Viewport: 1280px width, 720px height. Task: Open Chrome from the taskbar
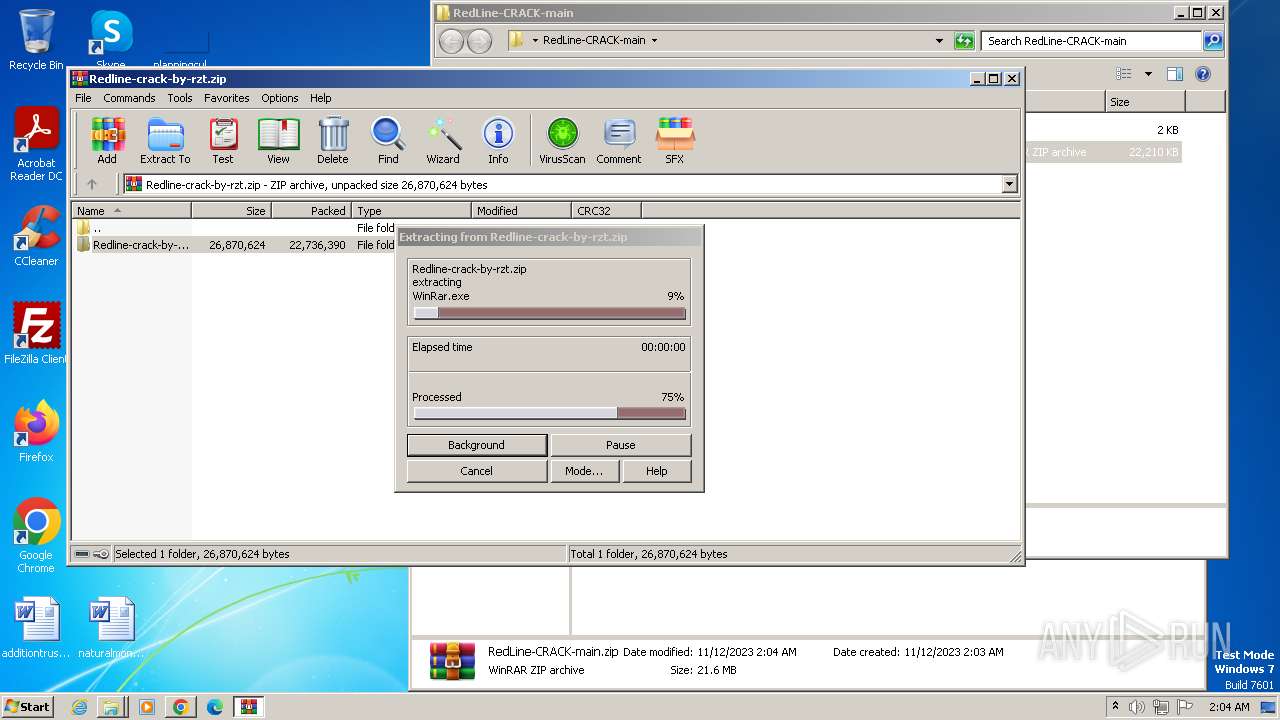181,707
